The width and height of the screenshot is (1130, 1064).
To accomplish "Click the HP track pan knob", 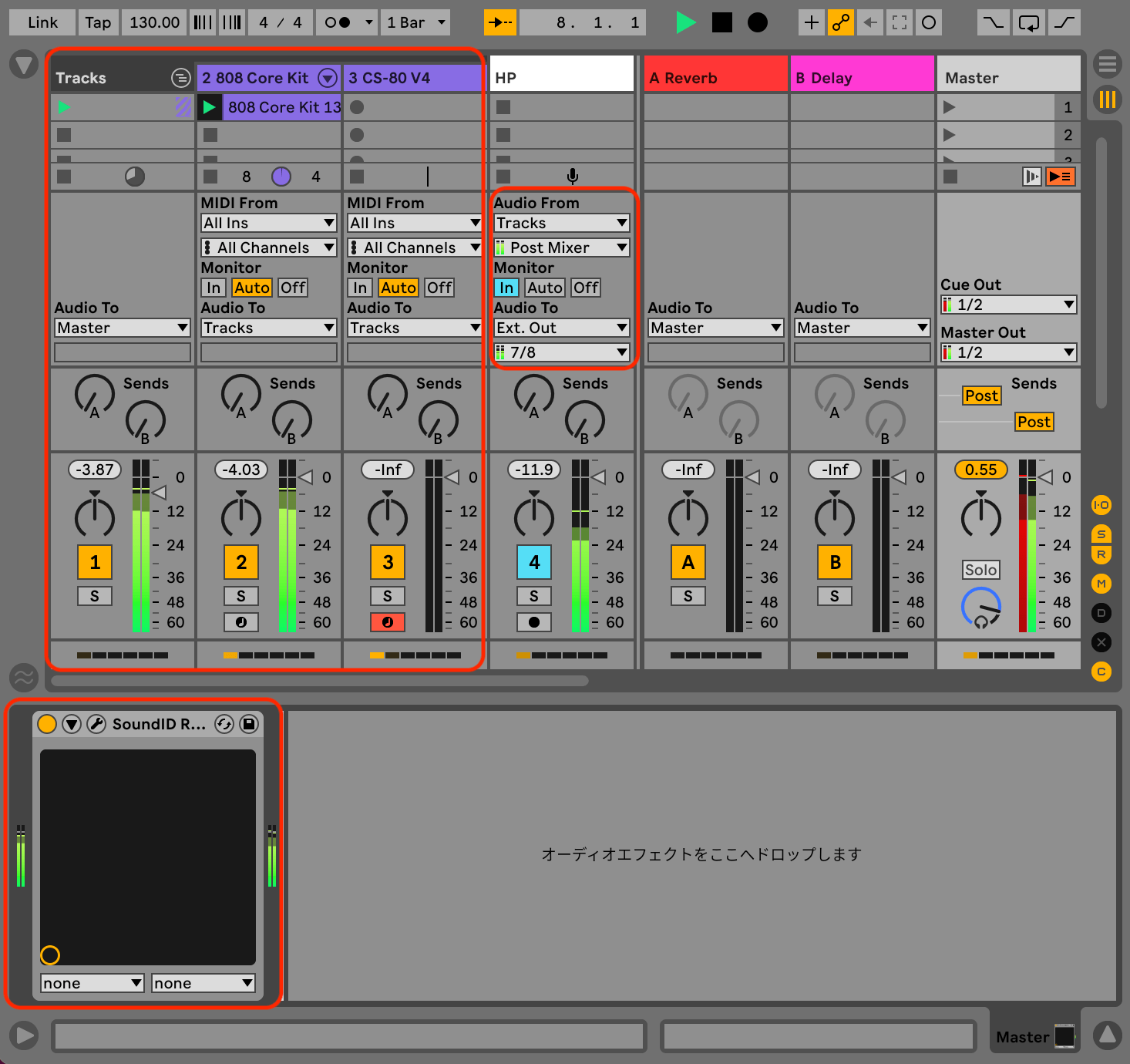I will pyautogui.click(x=534, y=515).
